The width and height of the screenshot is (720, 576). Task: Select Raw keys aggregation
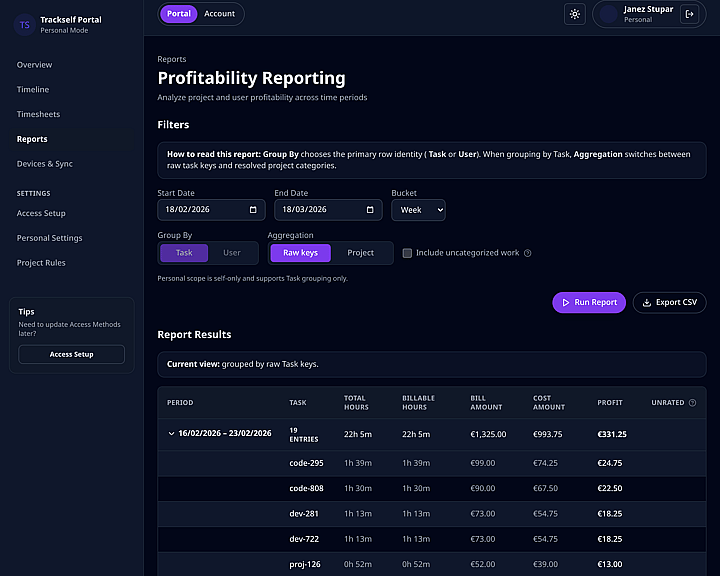[300, 253]
